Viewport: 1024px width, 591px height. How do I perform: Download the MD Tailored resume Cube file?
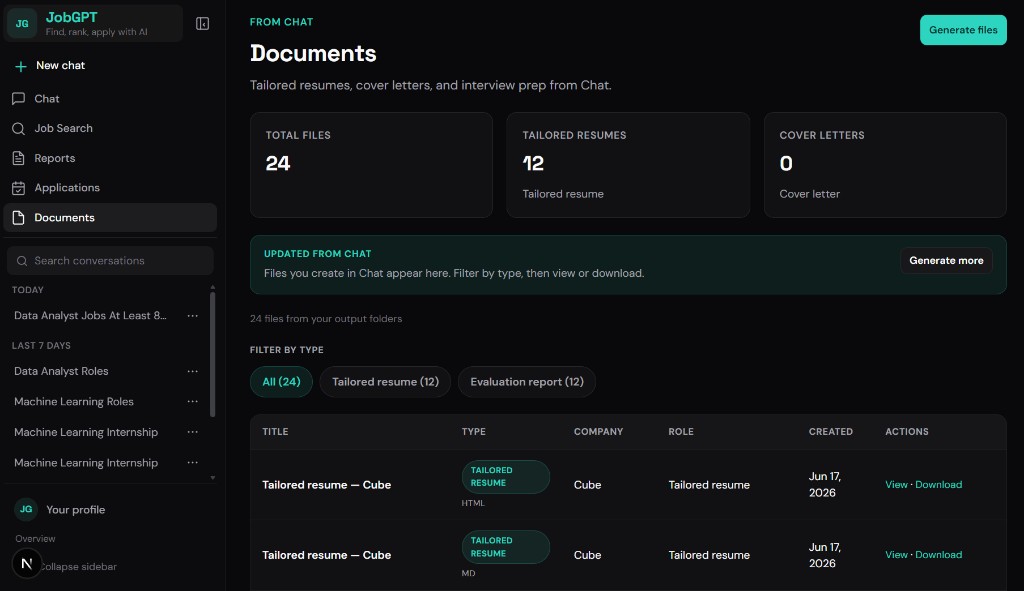tap(938, 554)
